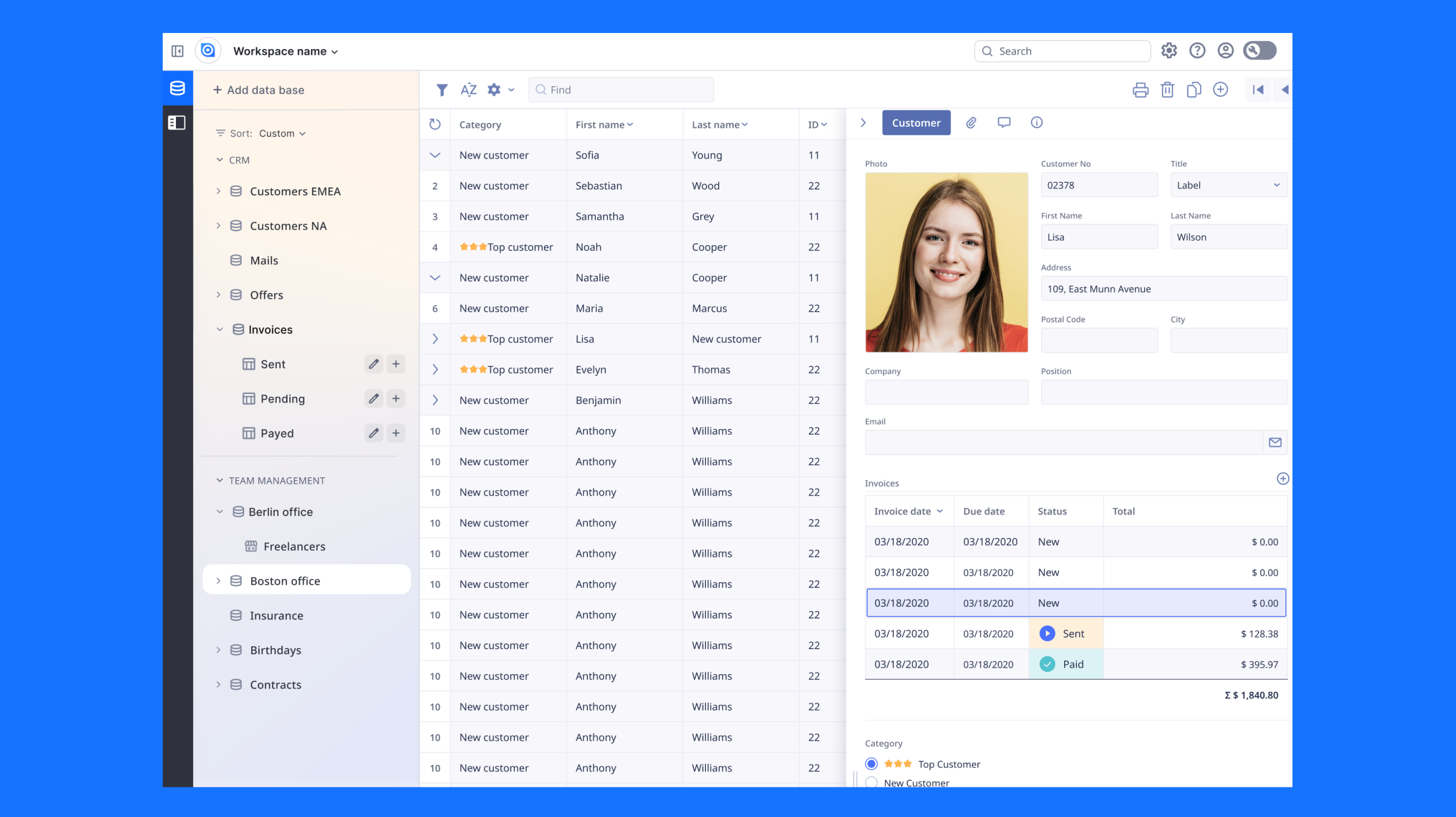Refresh the table with reload icon
Screen dimensions: 1456x817
[435, 124]
